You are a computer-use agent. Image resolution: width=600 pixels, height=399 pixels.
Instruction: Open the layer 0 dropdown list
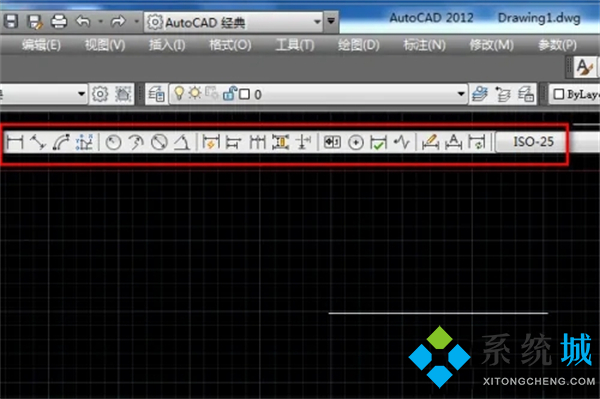(x=461, y=94)
